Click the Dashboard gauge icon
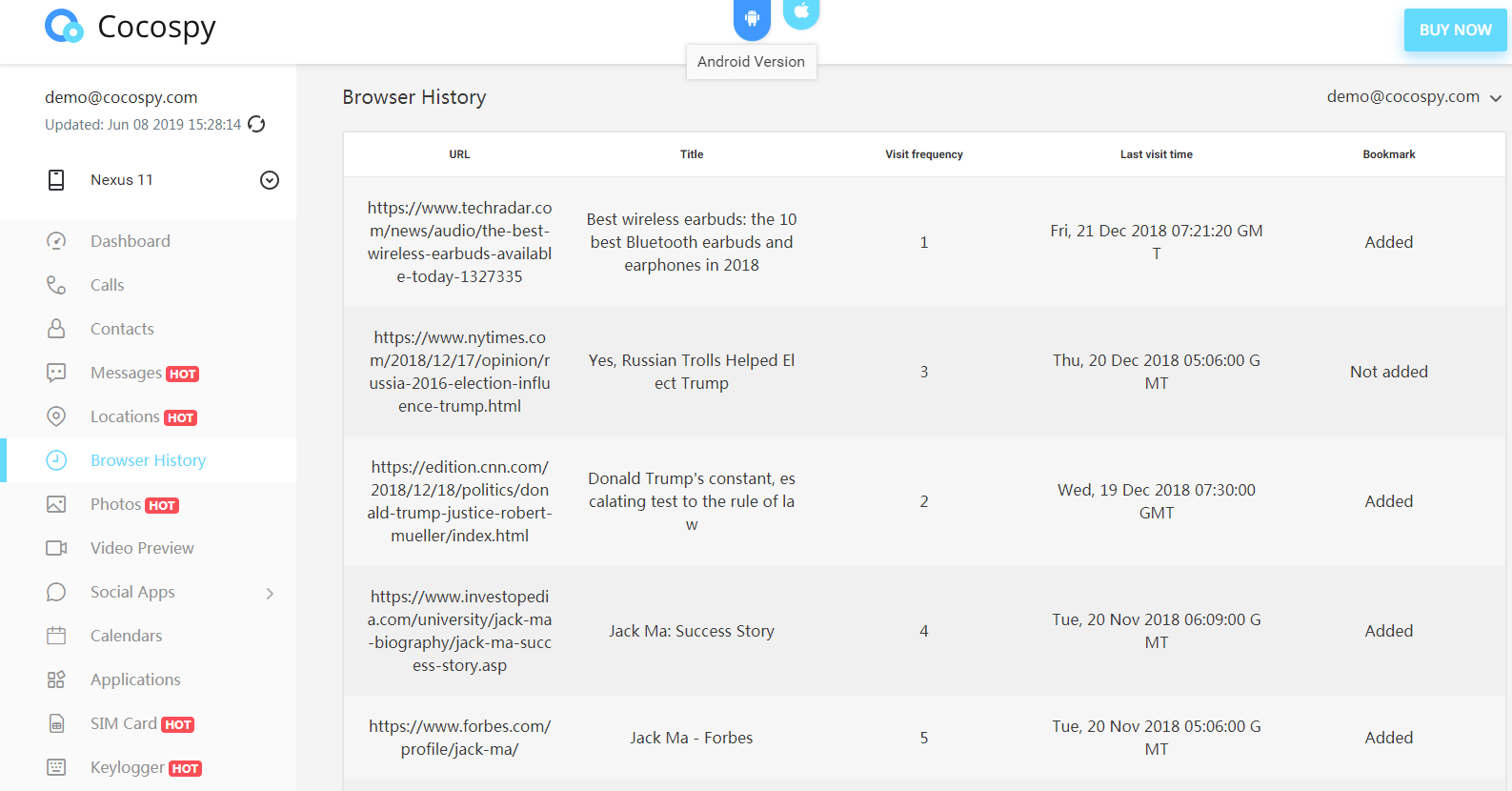The image size is (1512, 791). (56, 241)
